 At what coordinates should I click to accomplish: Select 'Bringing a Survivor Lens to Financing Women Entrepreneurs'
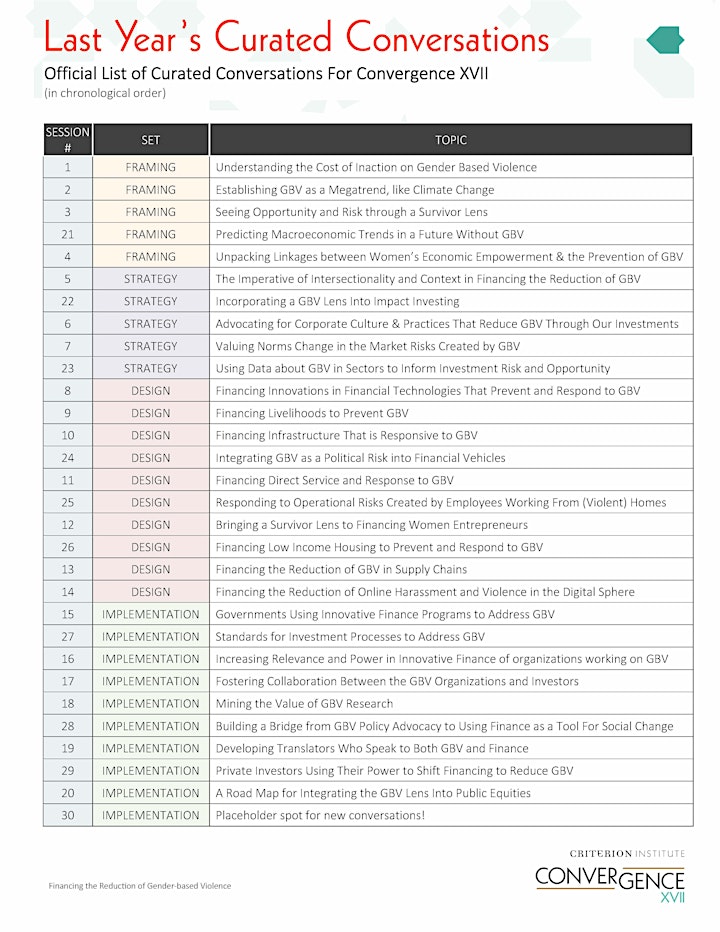(371, 525)
